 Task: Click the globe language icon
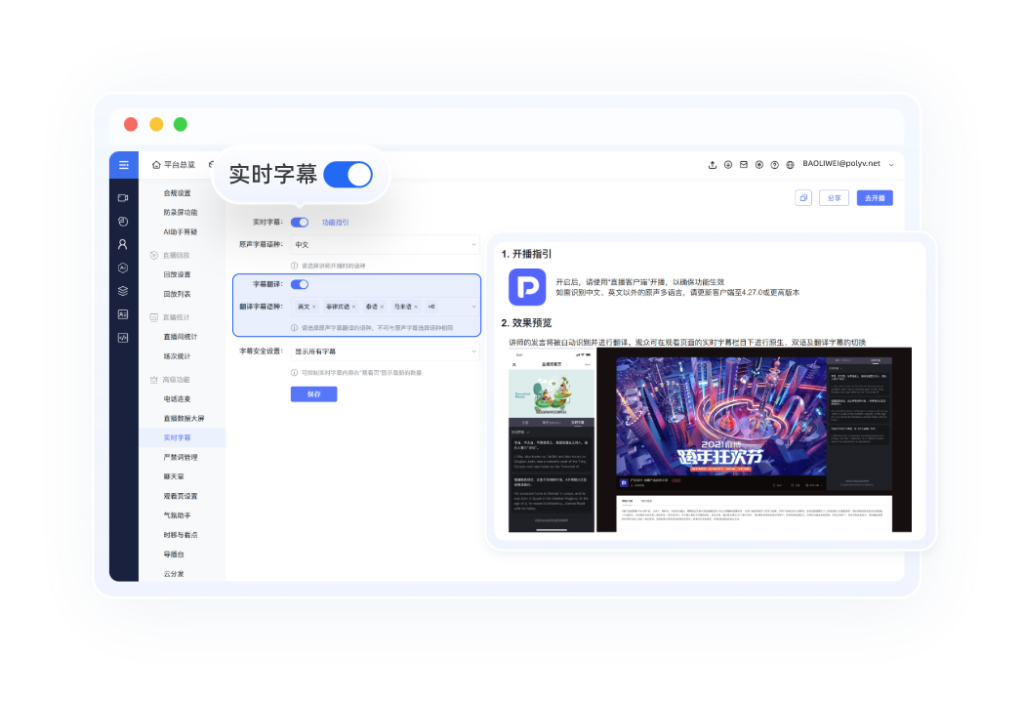coord(790,164)
